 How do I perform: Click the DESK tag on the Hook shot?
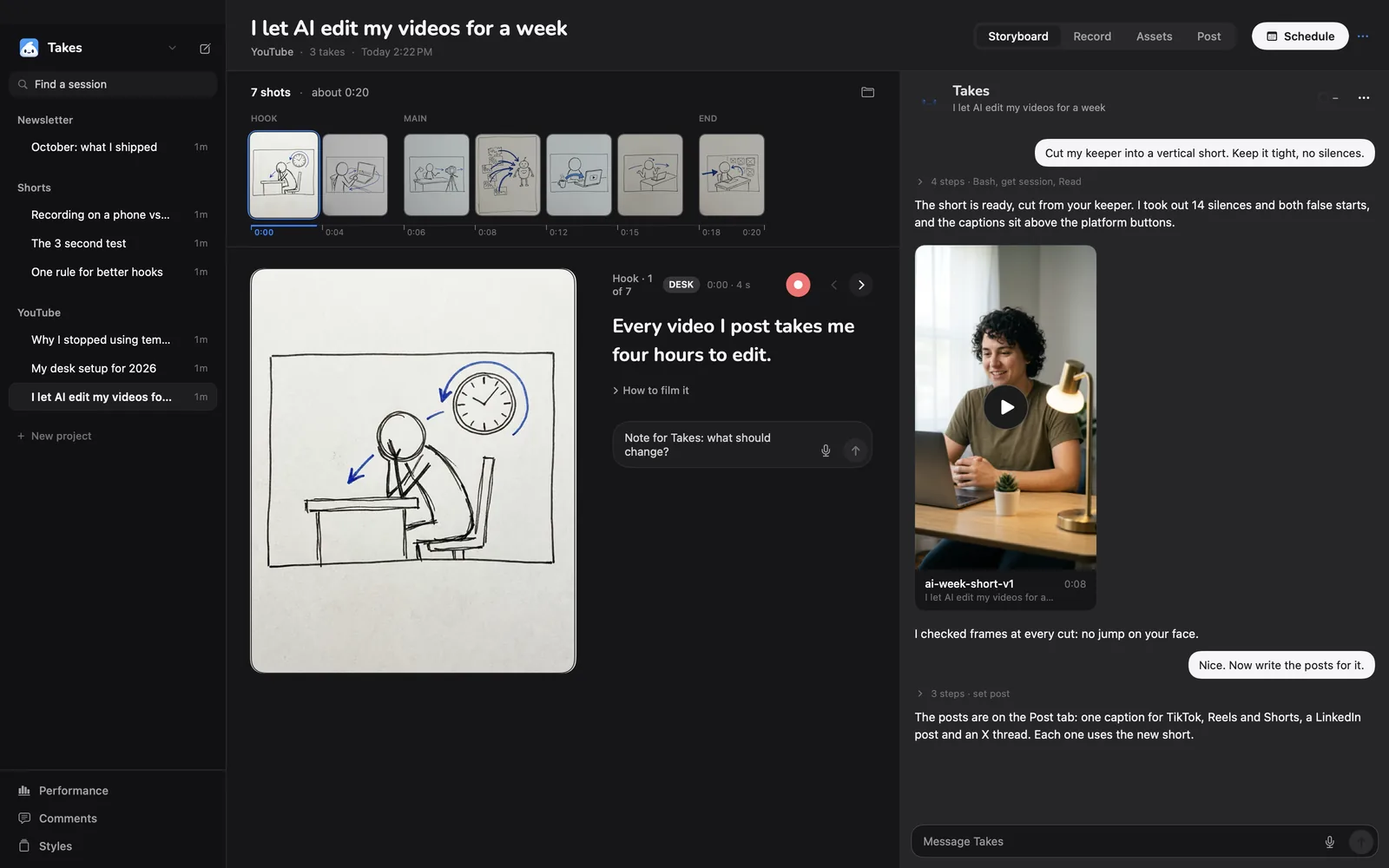click(681, 285)
